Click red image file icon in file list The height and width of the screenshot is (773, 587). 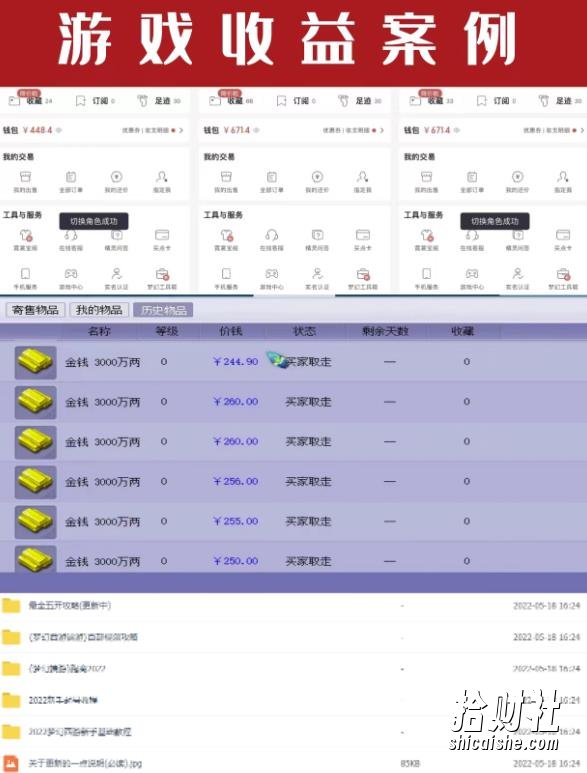(11, 764)
